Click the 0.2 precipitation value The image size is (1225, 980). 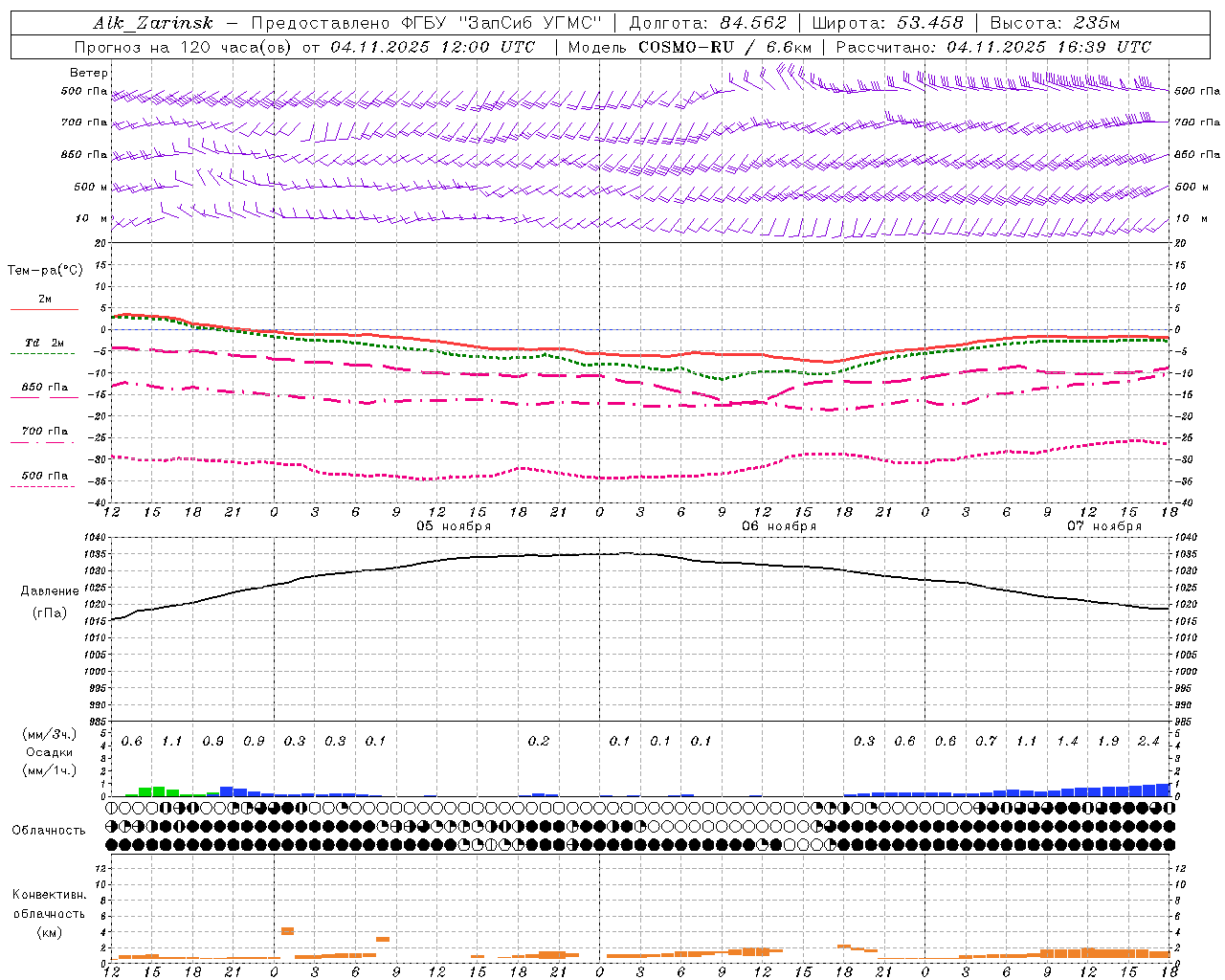[539, 741]
